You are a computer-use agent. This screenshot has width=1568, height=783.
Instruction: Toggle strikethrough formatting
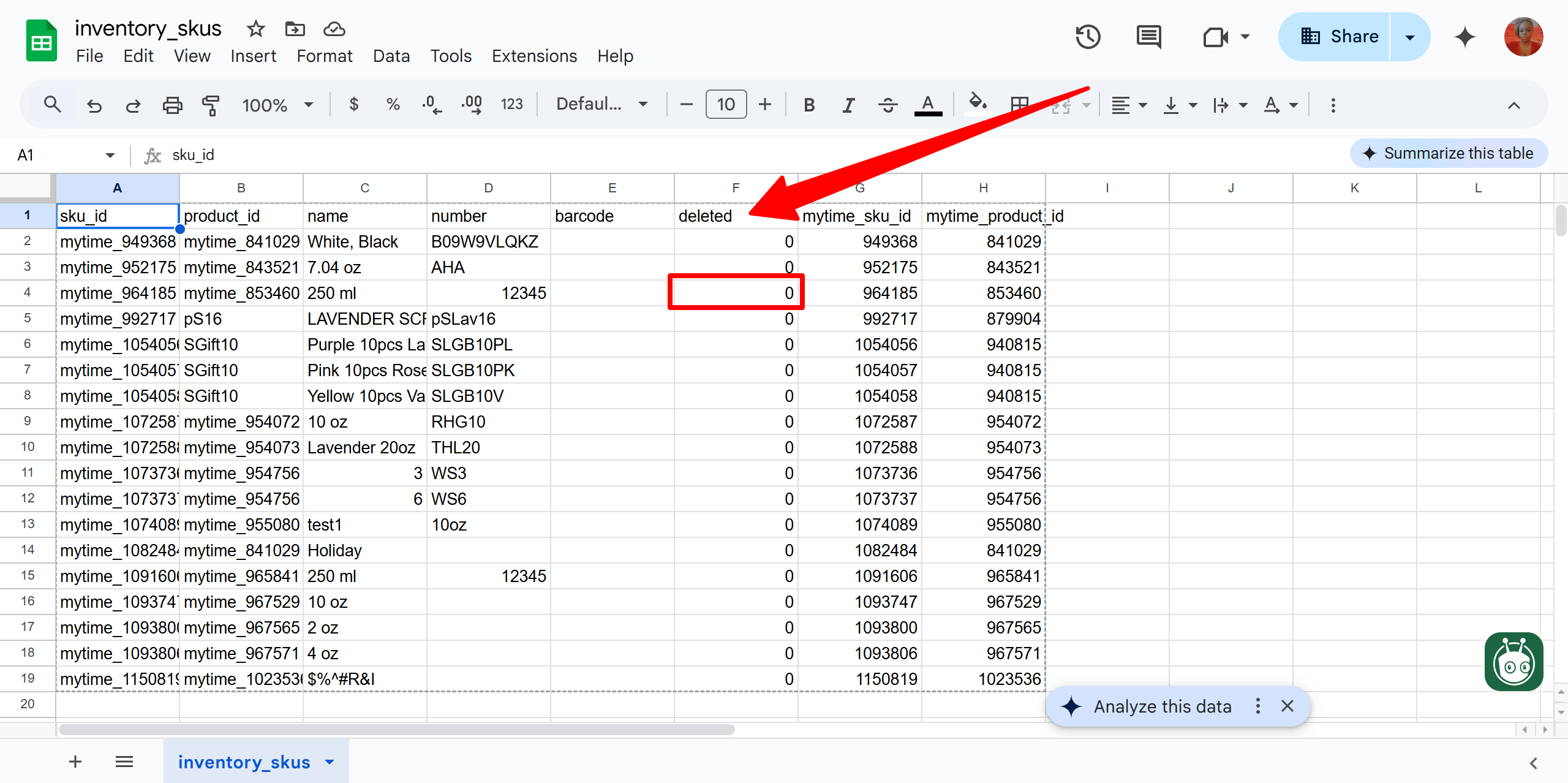point(888,105)
